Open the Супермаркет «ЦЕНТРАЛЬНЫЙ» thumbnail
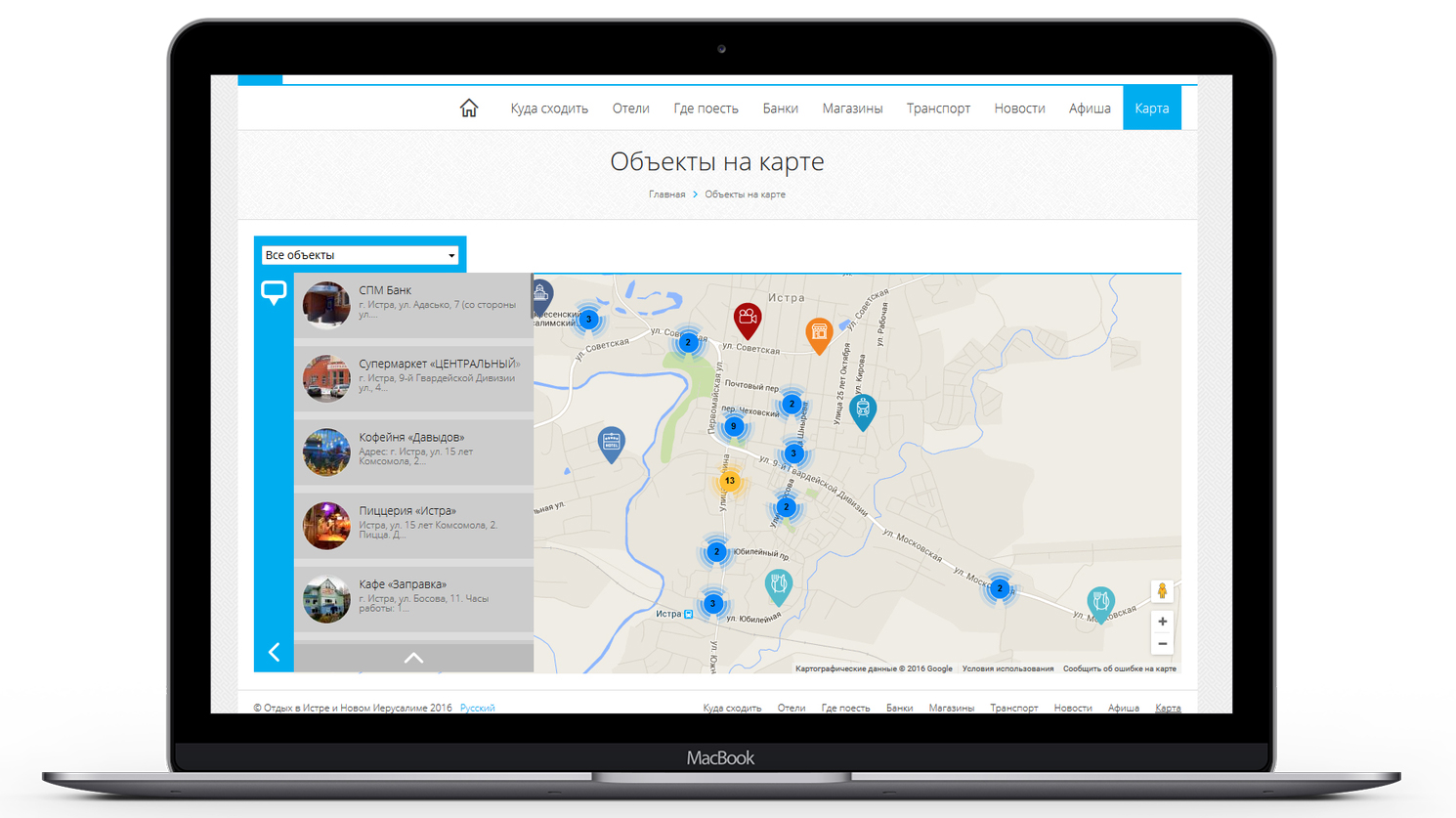 pos(326,378)
